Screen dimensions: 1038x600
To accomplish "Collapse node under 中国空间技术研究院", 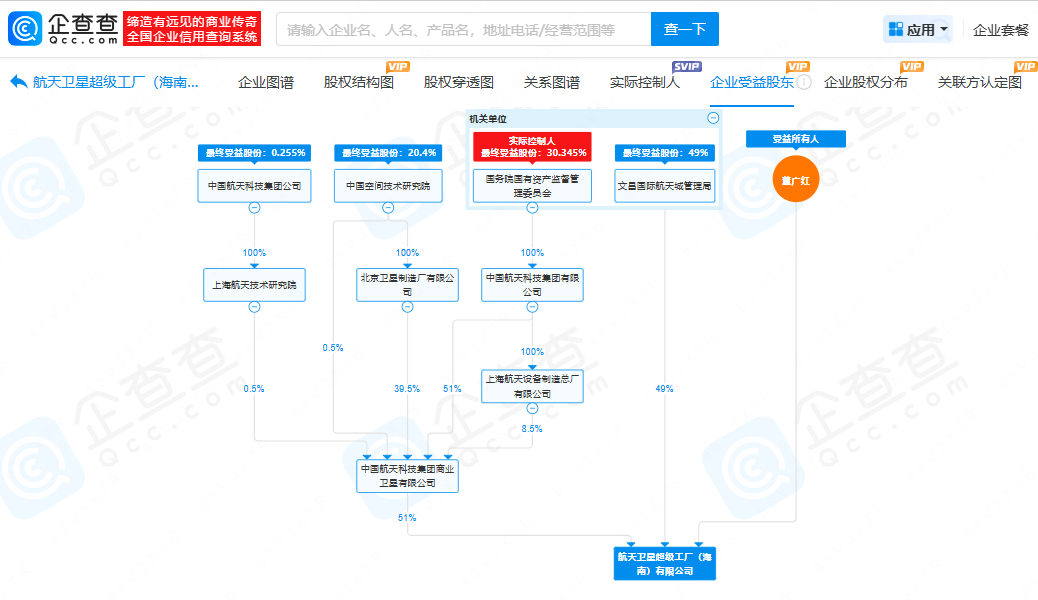I will [388, 208].
